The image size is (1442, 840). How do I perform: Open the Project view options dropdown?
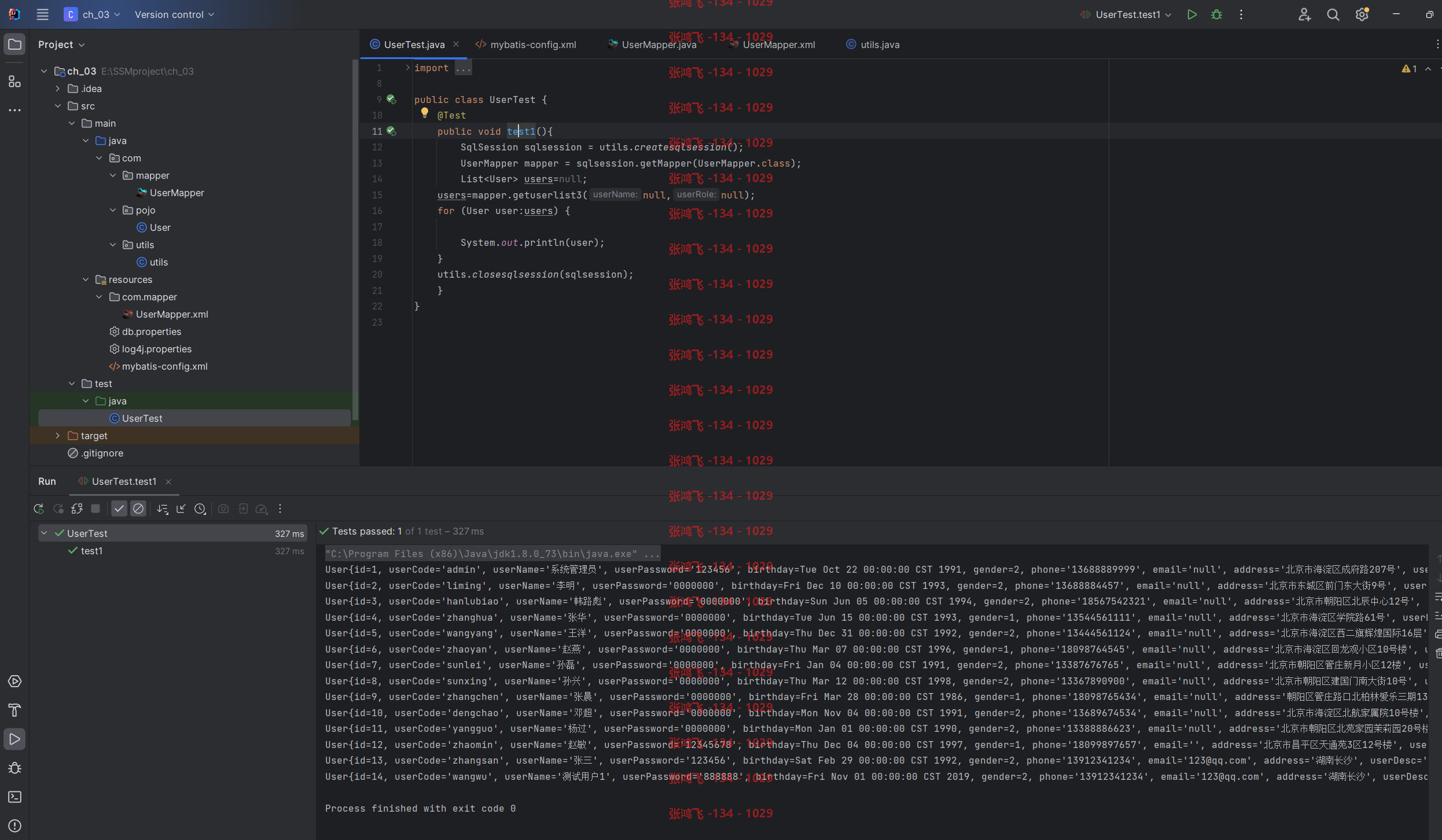point(61,45)
